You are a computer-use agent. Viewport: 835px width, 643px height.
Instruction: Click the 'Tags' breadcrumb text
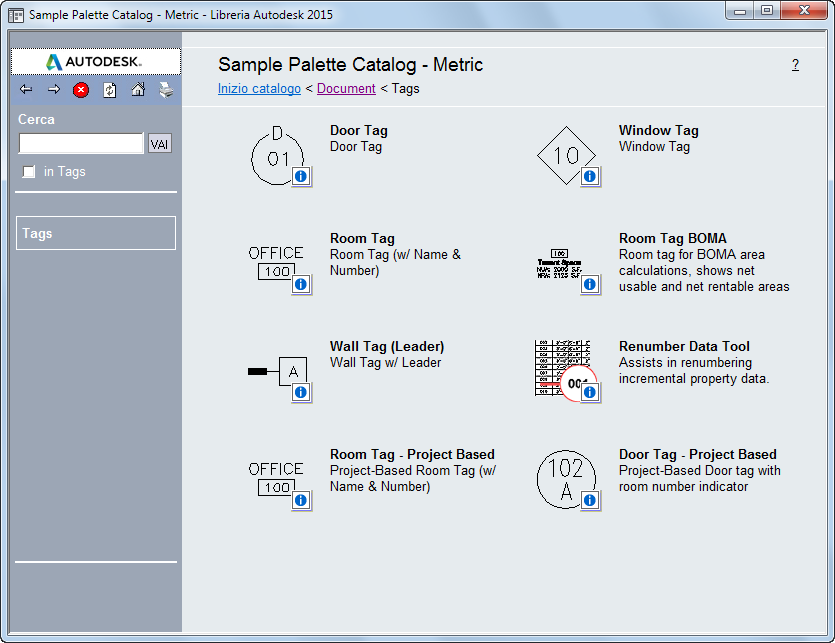pyautogui.click(x=406, y=88)
